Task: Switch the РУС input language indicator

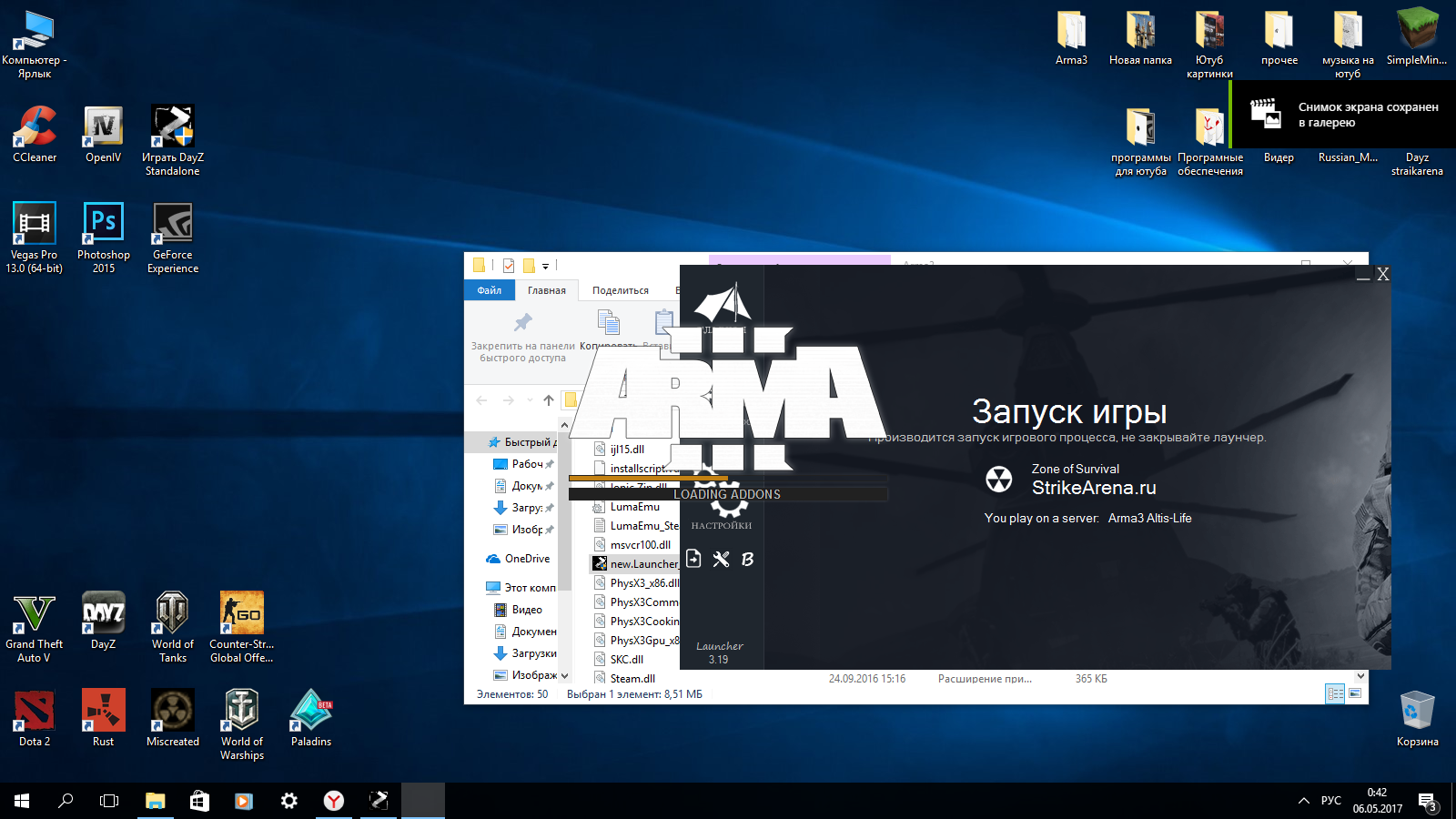Action: coord(1330,801)
